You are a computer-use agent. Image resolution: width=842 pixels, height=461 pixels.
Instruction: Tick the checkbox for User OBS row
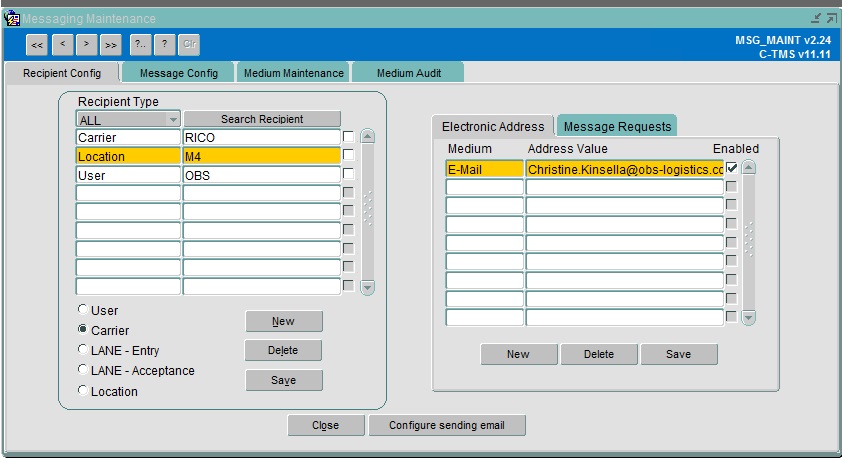pyautogui.click(x=349, y=174)
